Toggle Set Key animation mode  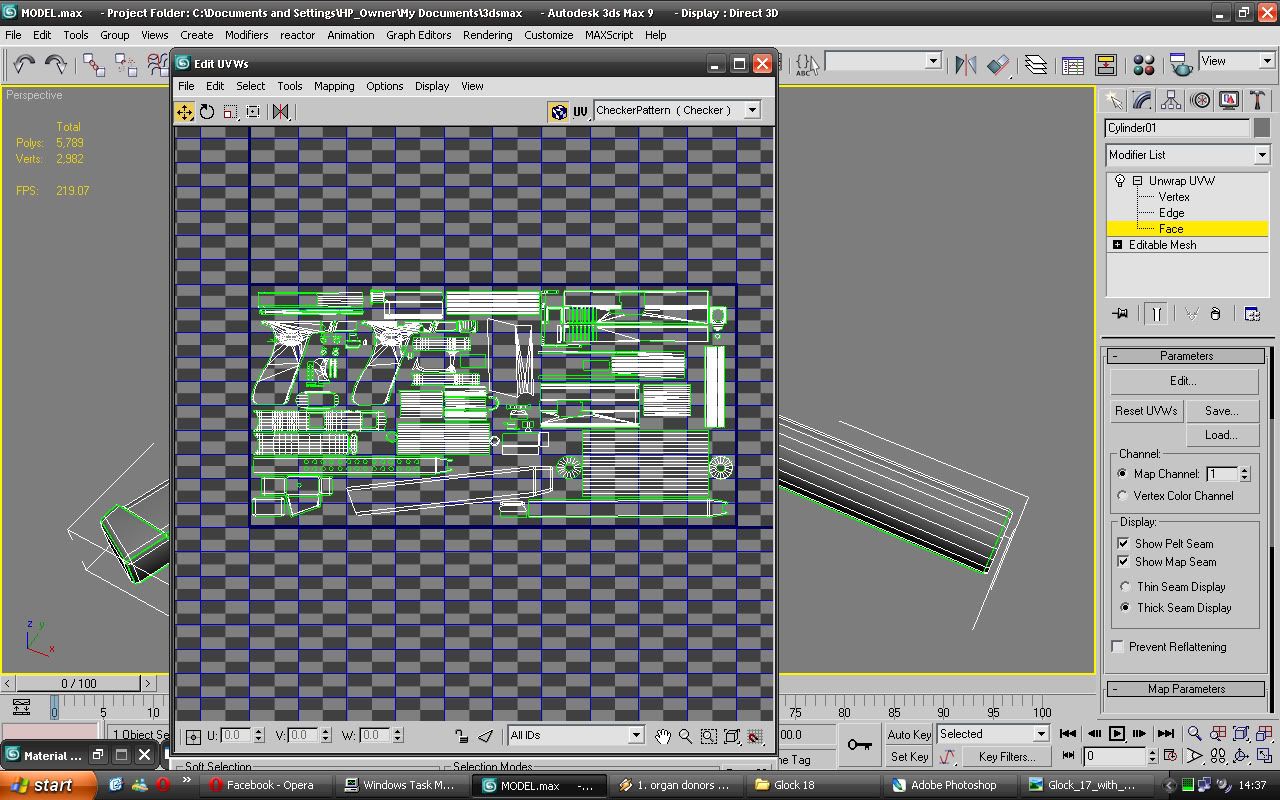point(909,757)
